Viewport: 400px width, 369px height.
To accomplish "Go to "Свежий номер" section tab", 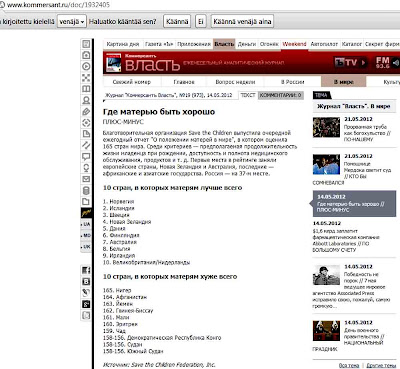I will (132, 82).
